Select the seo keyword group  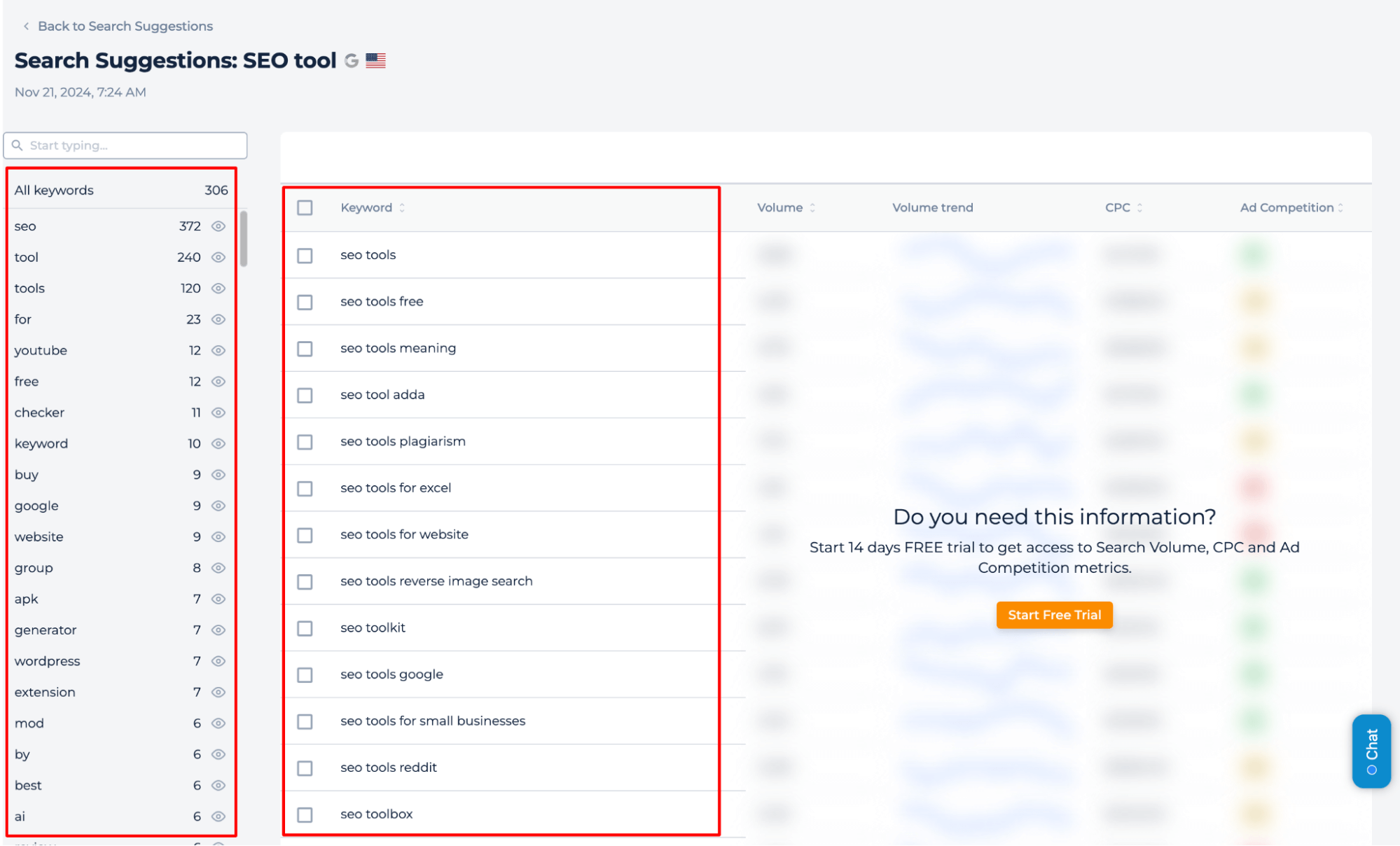[x=25, y=226]
